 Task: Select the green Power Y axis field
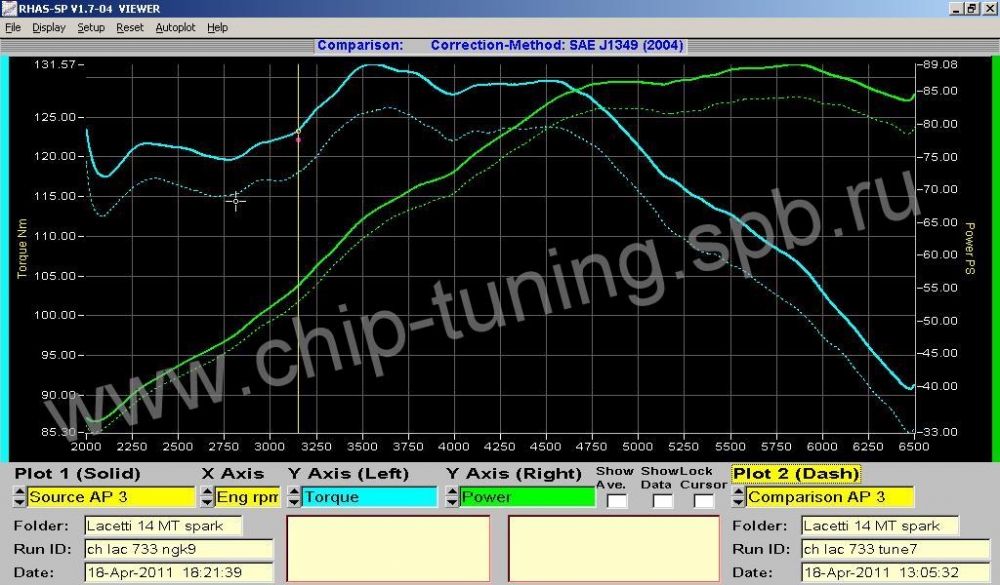(x=525, y=496)
